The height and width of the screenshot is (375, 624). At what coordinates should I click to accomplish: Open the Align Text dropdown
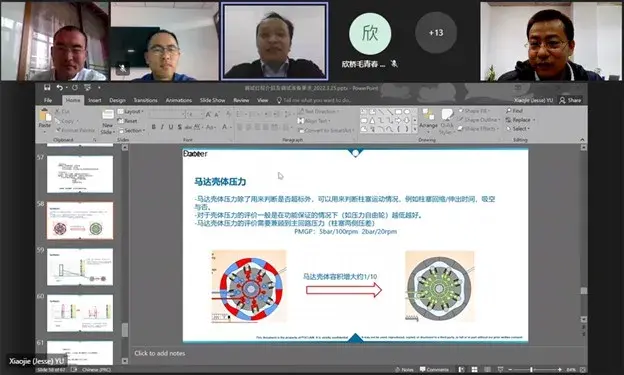pyautogui.click(x=314, y=121)
